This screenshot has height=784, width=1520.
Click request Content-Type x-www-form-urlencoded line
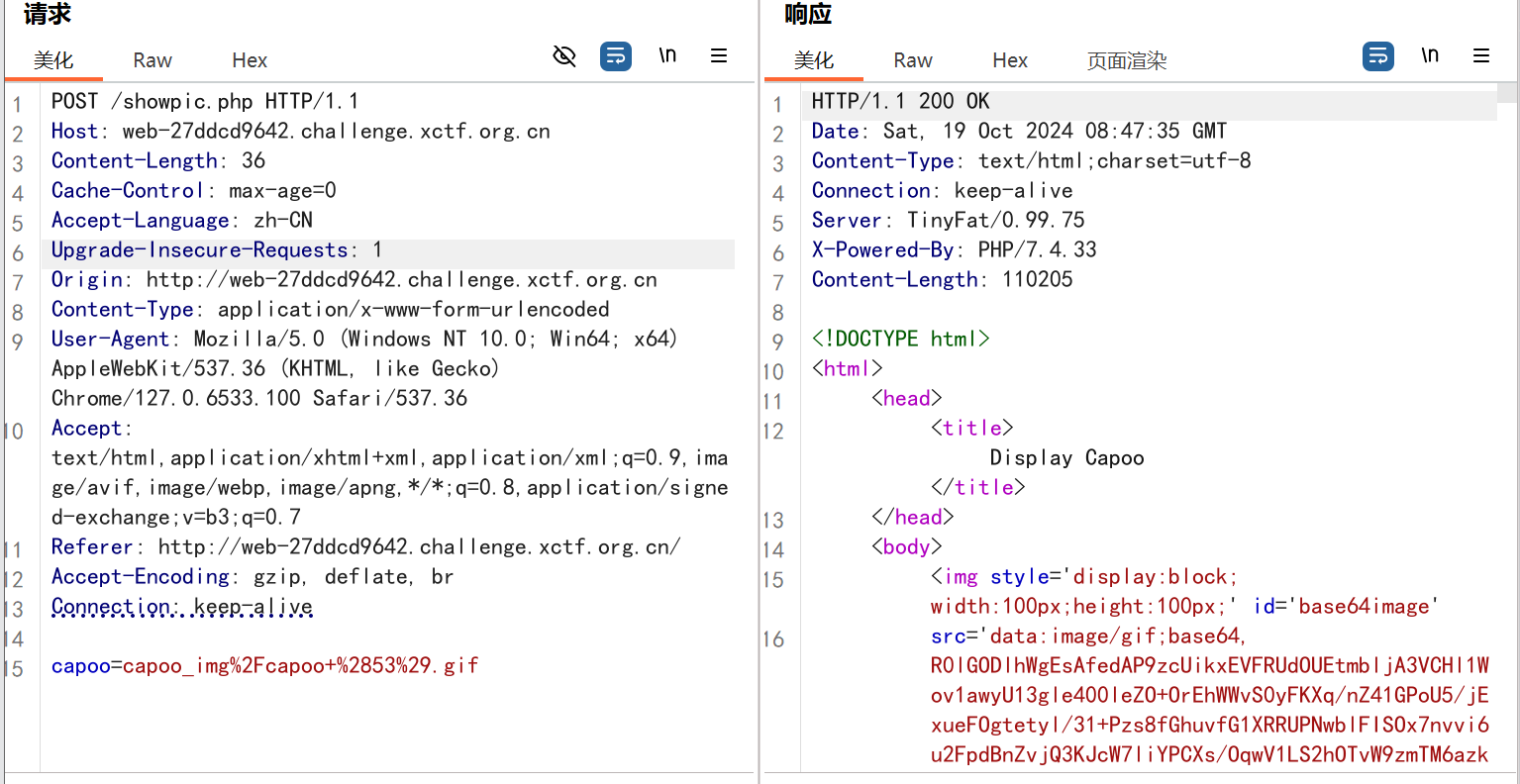[x=331, y=309]
